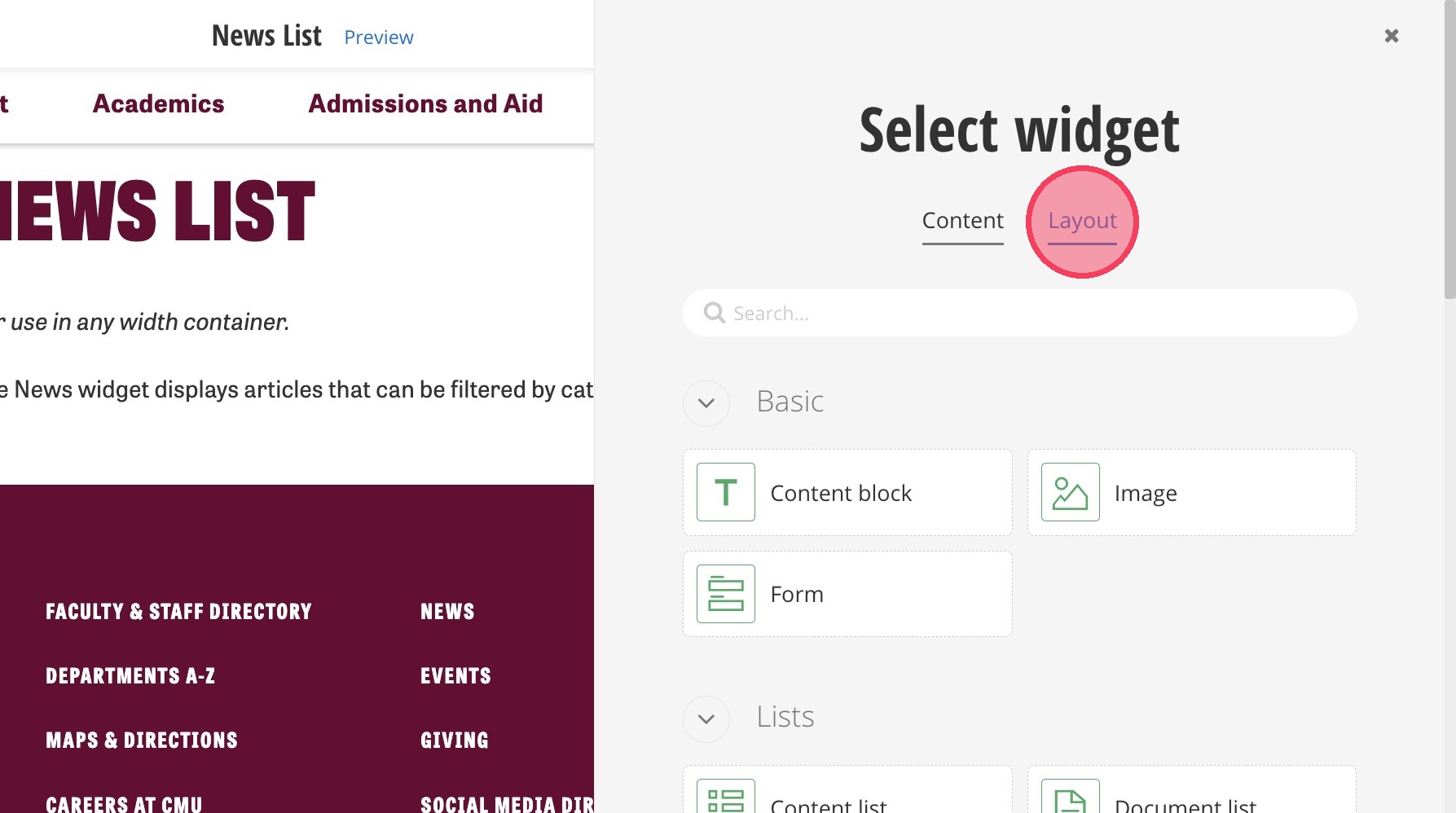Open Admissions and Aid menu
The height and width of the screenshot is (813, 1456).
coord(425,103)
